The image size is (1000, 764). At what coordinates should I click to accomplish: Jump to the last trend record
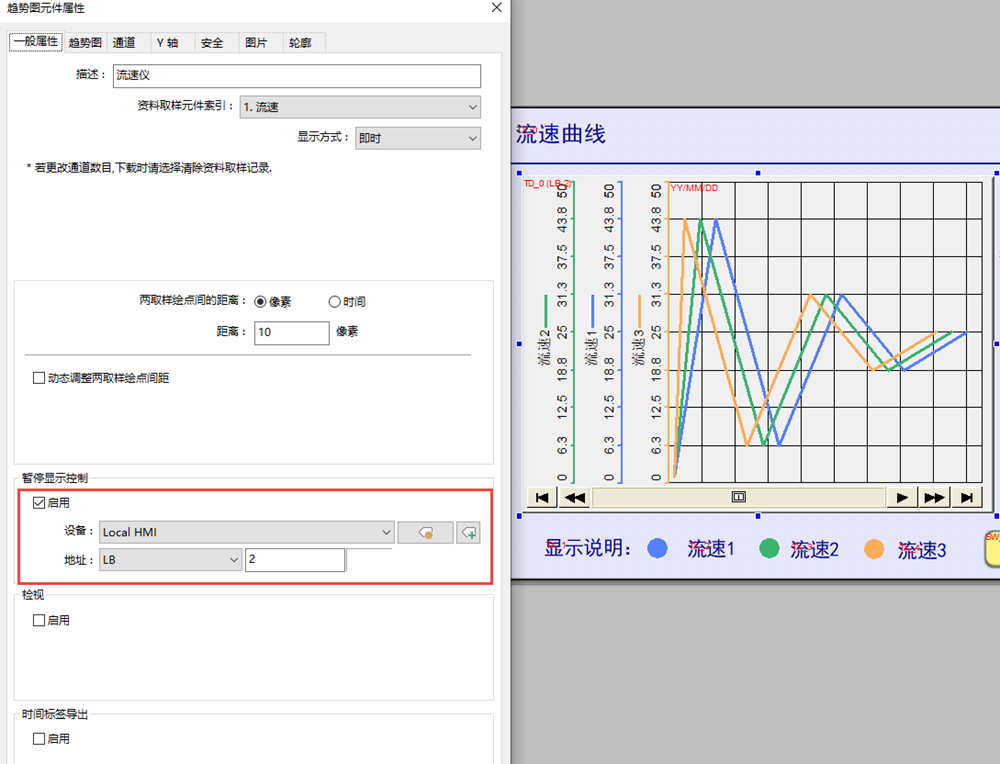(x=966, y=497)
